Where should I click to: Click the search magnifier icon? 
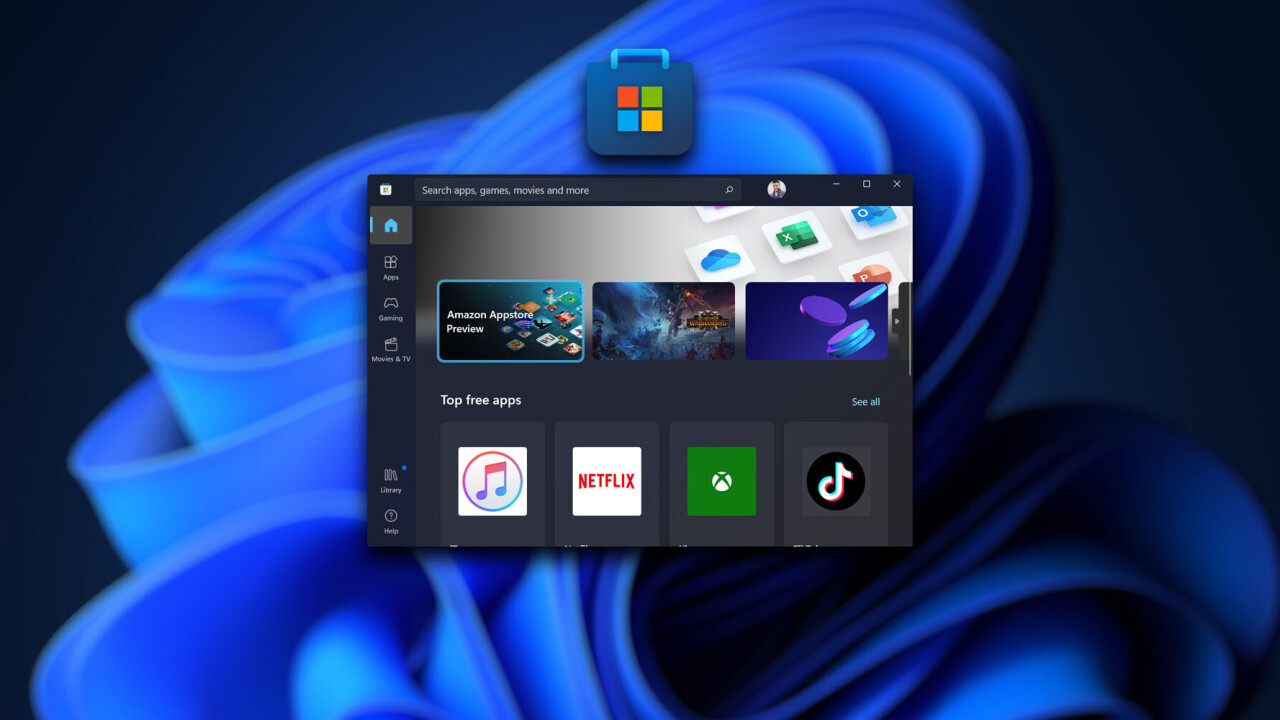click(729, 190)
